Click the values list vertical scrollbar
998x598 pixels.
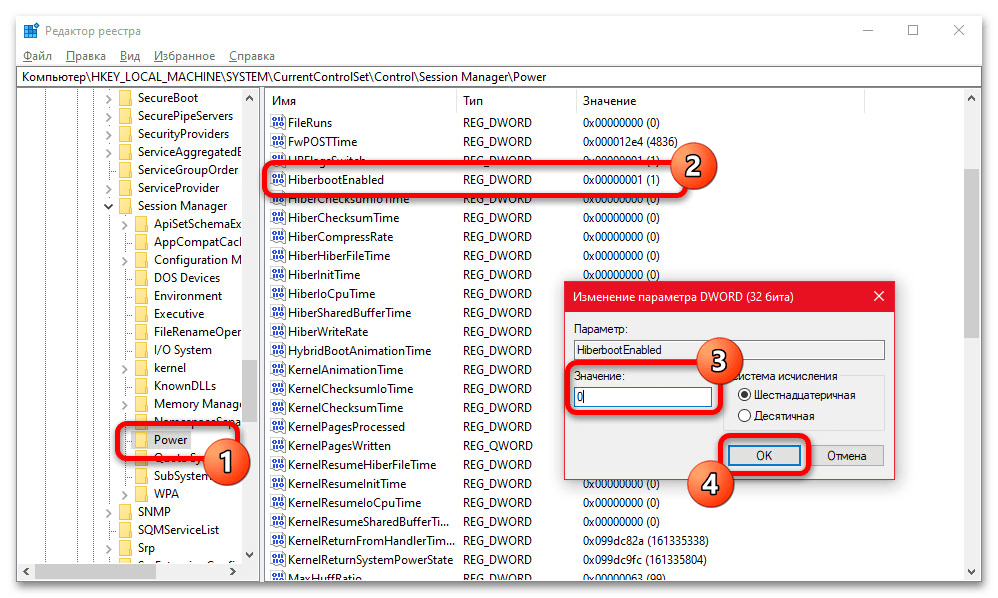point(970,250)
